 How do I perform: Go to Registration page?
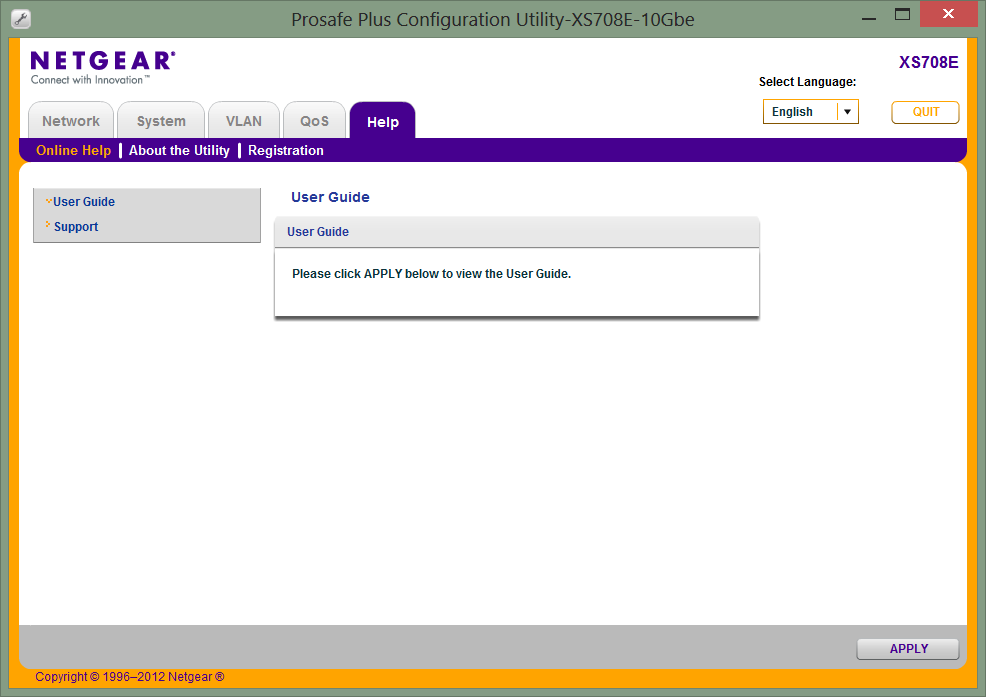coord(285,150)
